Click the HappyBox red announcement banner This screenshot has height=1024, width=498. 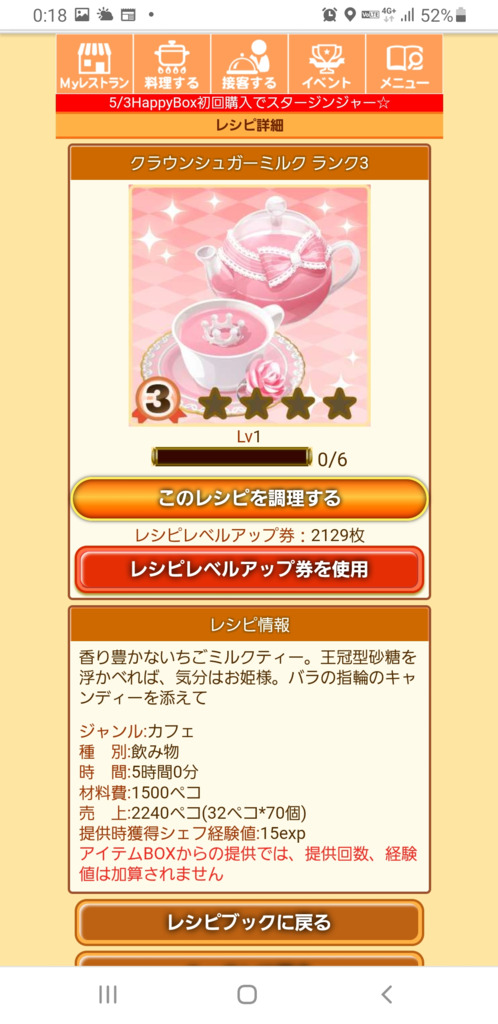(x=249, y=103)
